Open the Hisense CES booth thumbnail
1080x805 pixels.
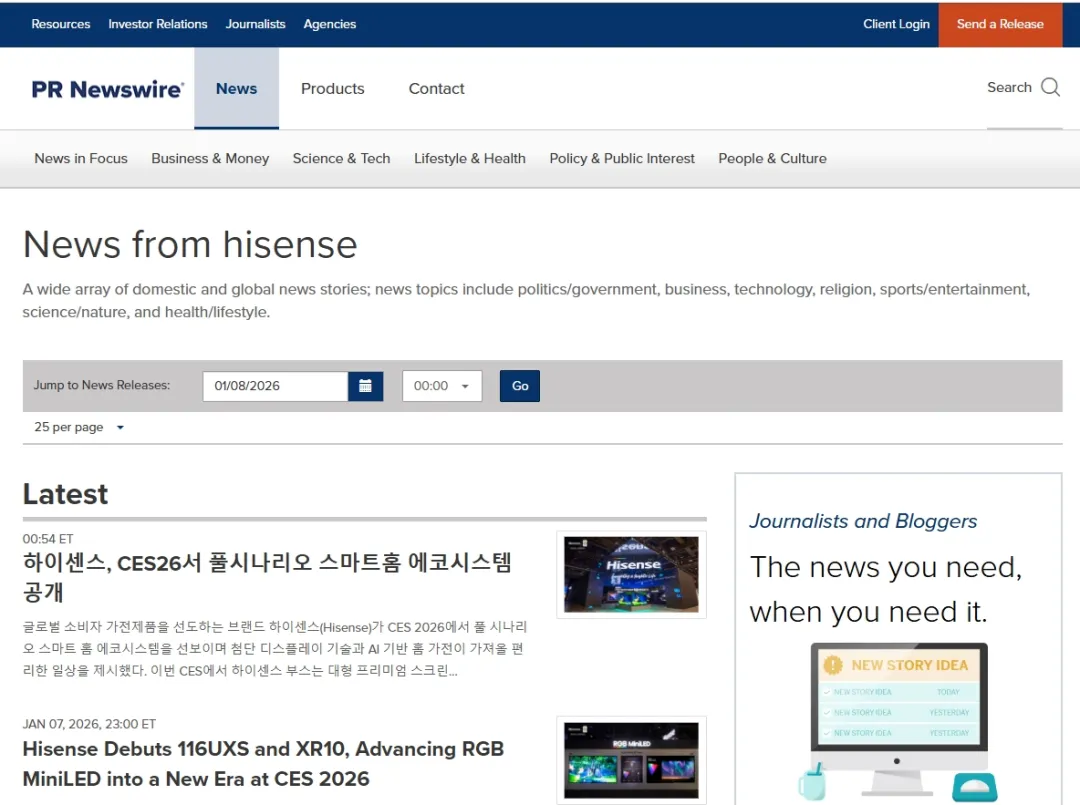click(x=631, y=574)
